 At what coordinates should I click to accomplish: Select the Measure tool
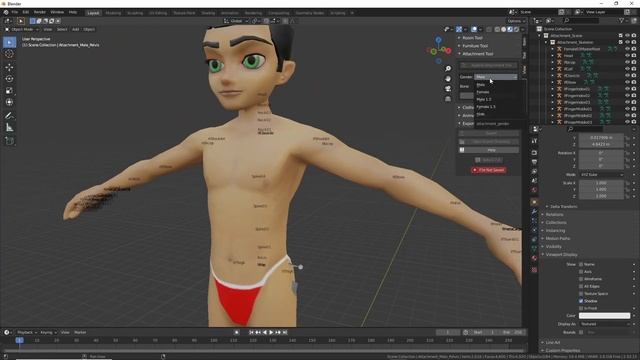tap(9, 128)
